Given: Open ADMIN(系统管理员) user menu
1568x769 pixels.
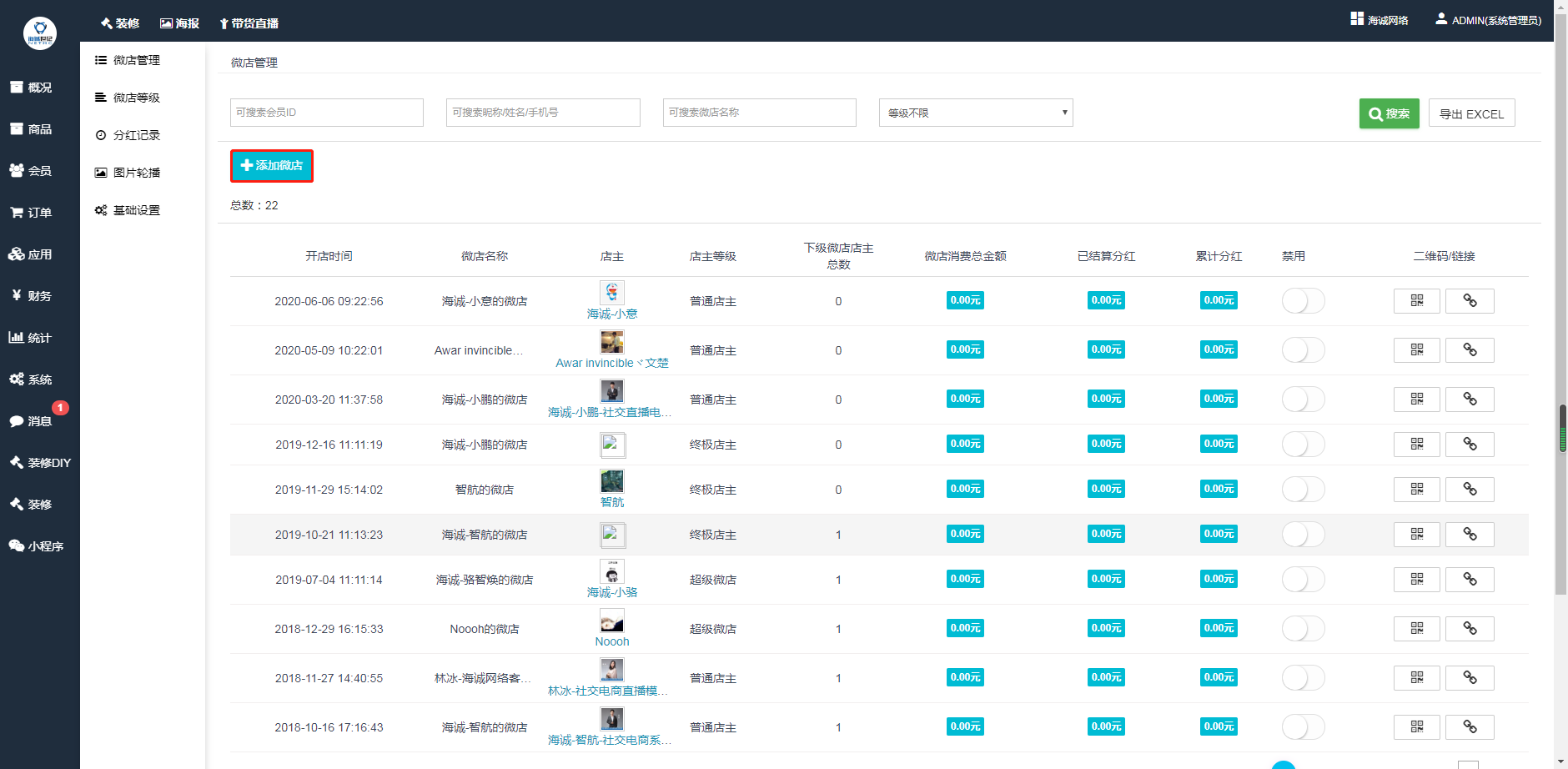Looking at the screenshot, I should click(x=1488, y=20).
